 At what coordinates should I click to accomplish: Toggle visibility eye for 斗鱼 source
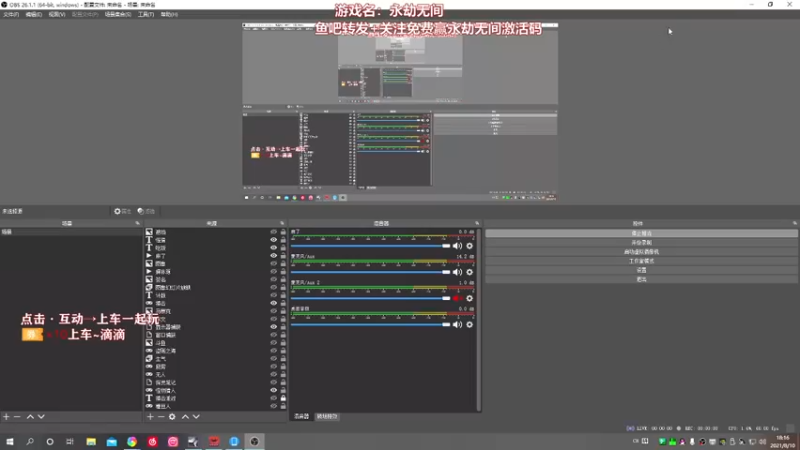[x=273, y=343]
